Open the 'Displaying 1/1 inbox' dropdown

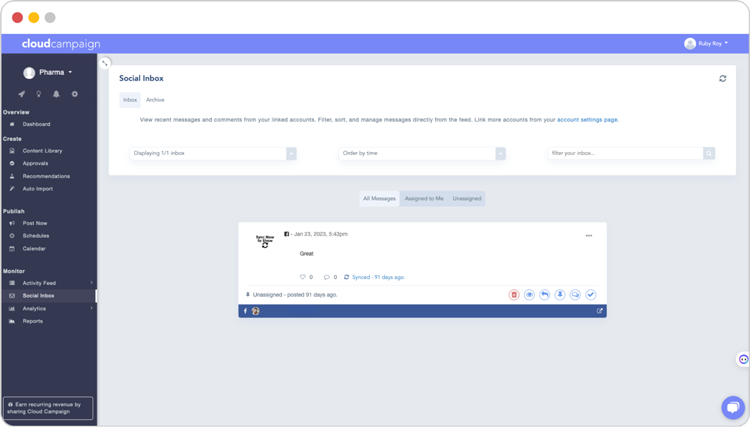tap(213, 154)
